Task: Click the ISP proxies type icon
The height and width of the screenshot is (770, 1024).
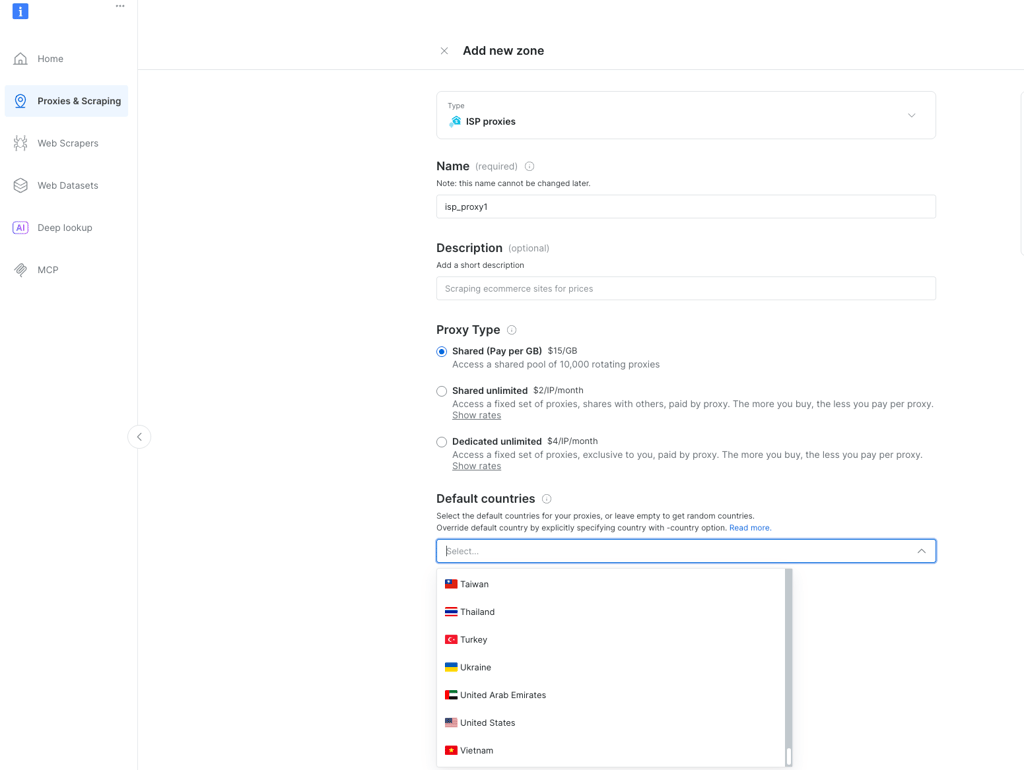Action: (x=455, y=121)
